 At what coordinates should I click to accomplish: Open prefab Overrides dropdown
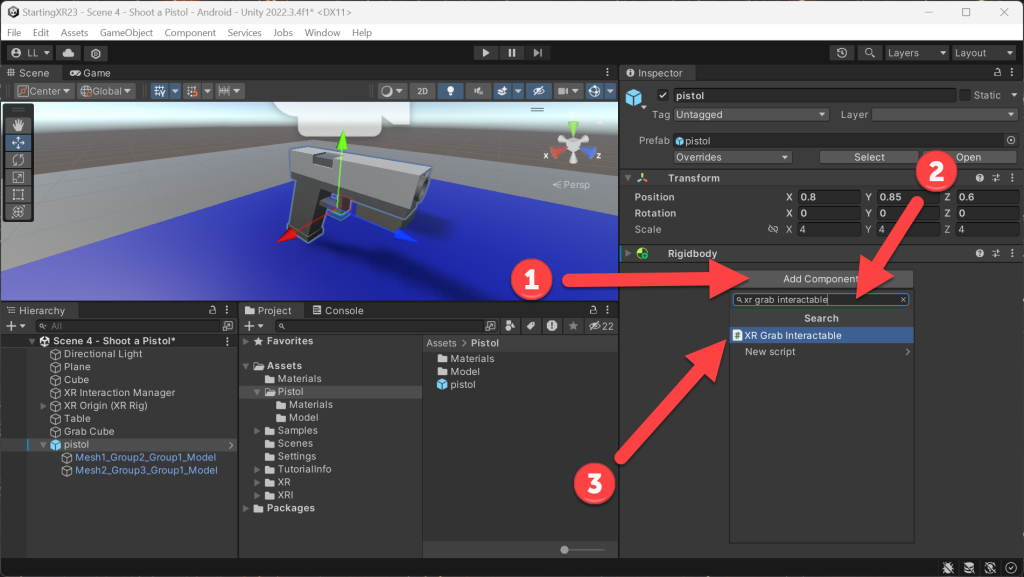(733, 157)
